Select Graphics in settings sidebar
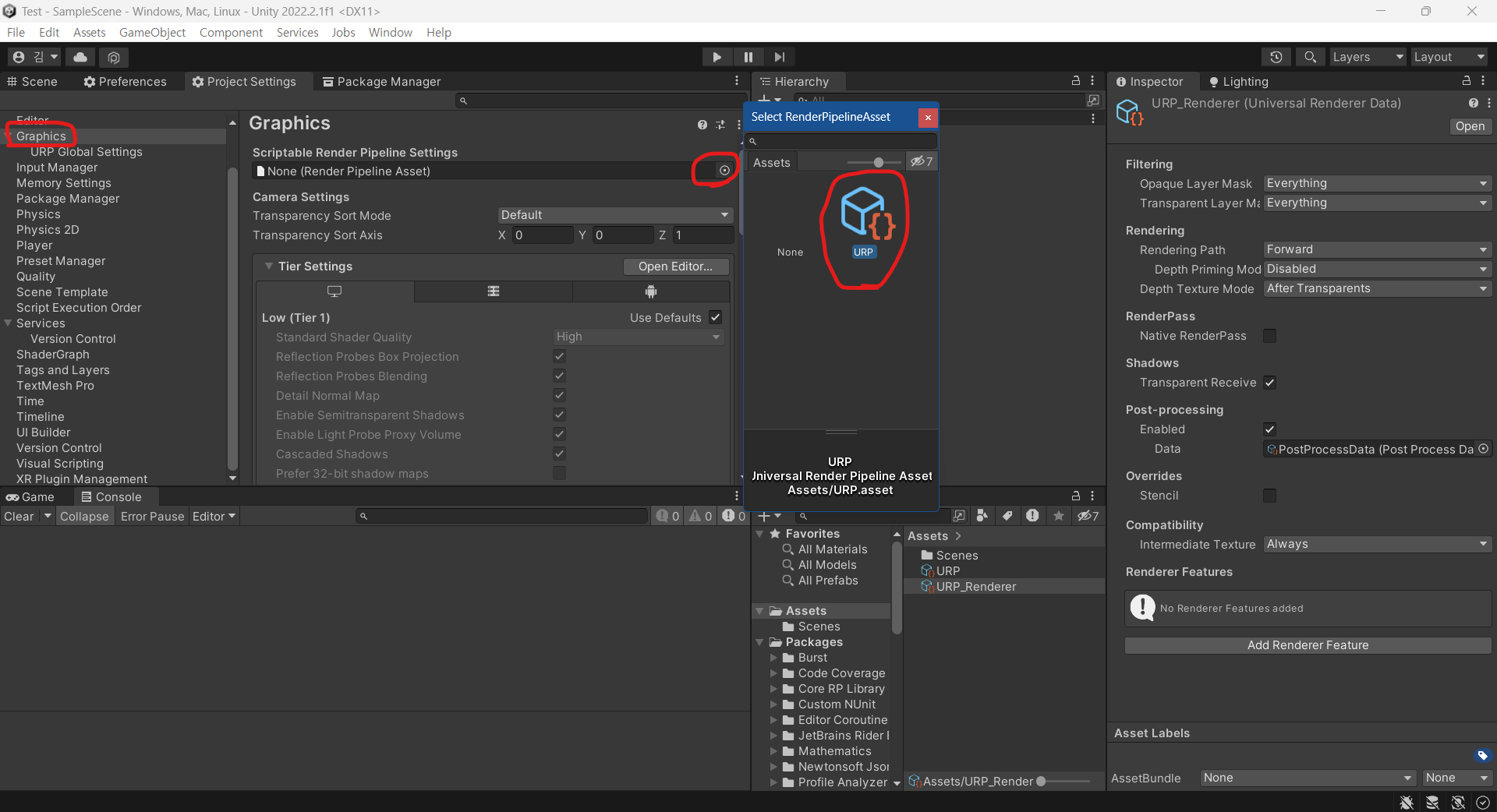The height and width of the screenshot is (812, 1497). [41, 136]
